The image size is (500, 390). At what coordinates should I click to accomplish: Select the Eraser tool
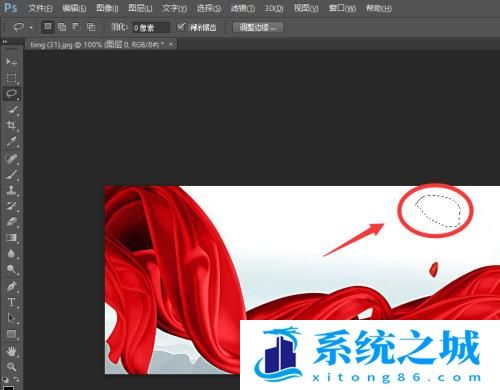tap(11, 222)
